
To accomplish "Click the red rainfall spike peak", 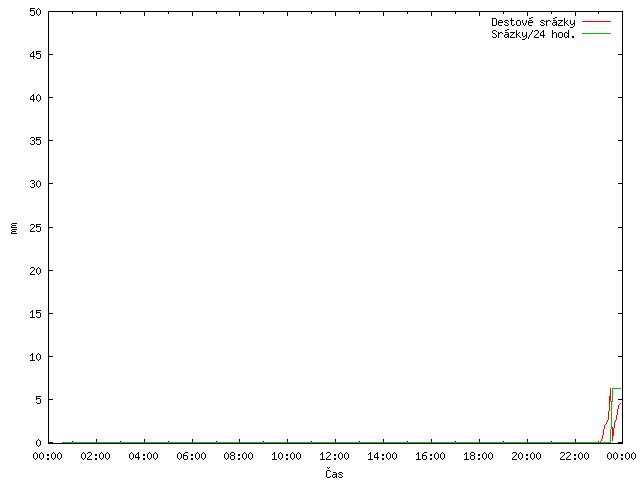I will click(x=611, y=389).
